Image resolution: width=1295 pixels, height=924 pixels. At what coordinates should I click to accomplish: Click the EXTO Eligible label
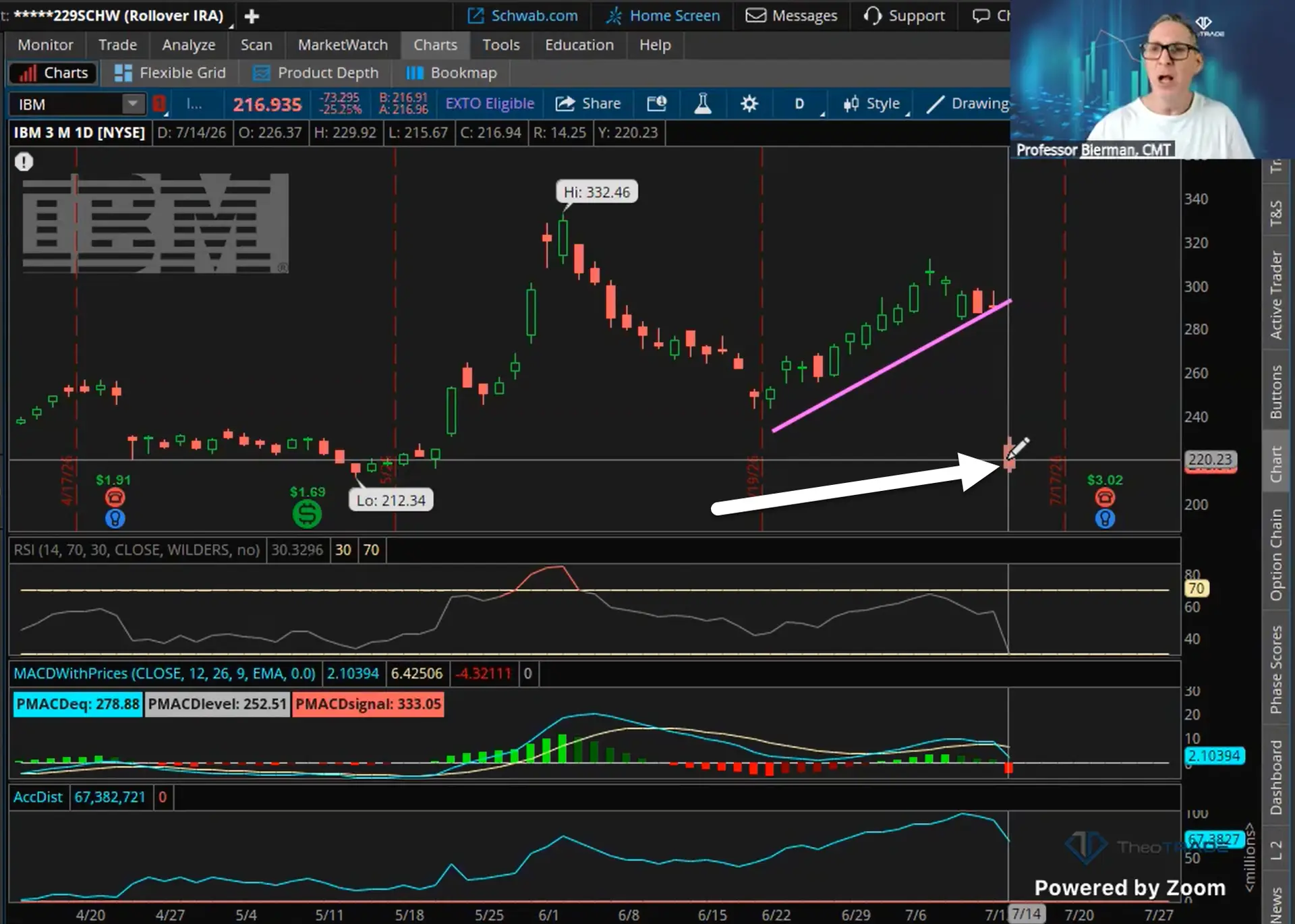tap(490, 103)
